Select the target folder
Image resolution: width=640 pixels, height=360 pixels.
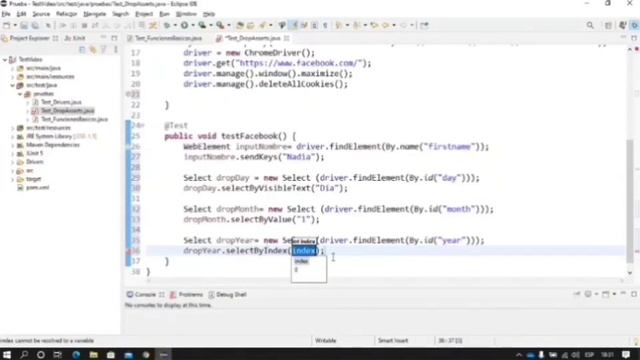click(x=33, y=179)
